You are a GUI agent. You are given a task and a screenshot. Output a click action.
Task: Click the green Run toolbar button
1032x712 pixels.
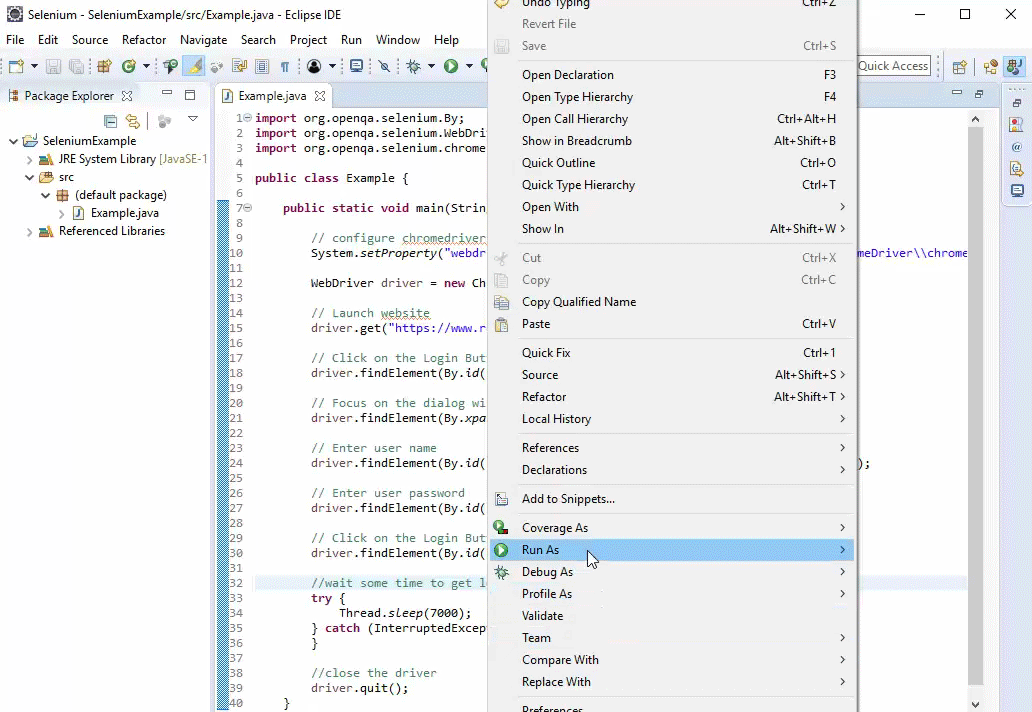coord(451,66)
